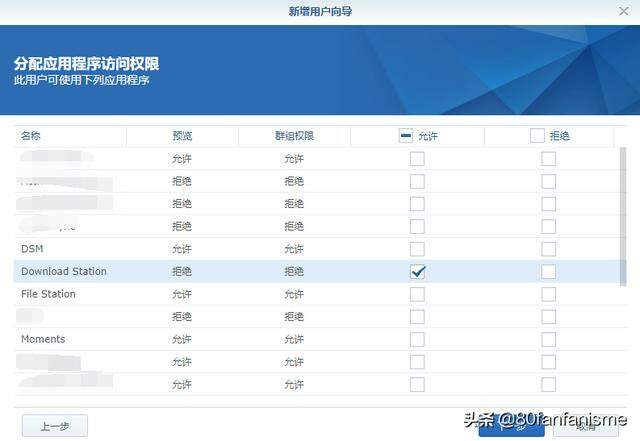Check Allow for File Station

click(x=417, y=294)
